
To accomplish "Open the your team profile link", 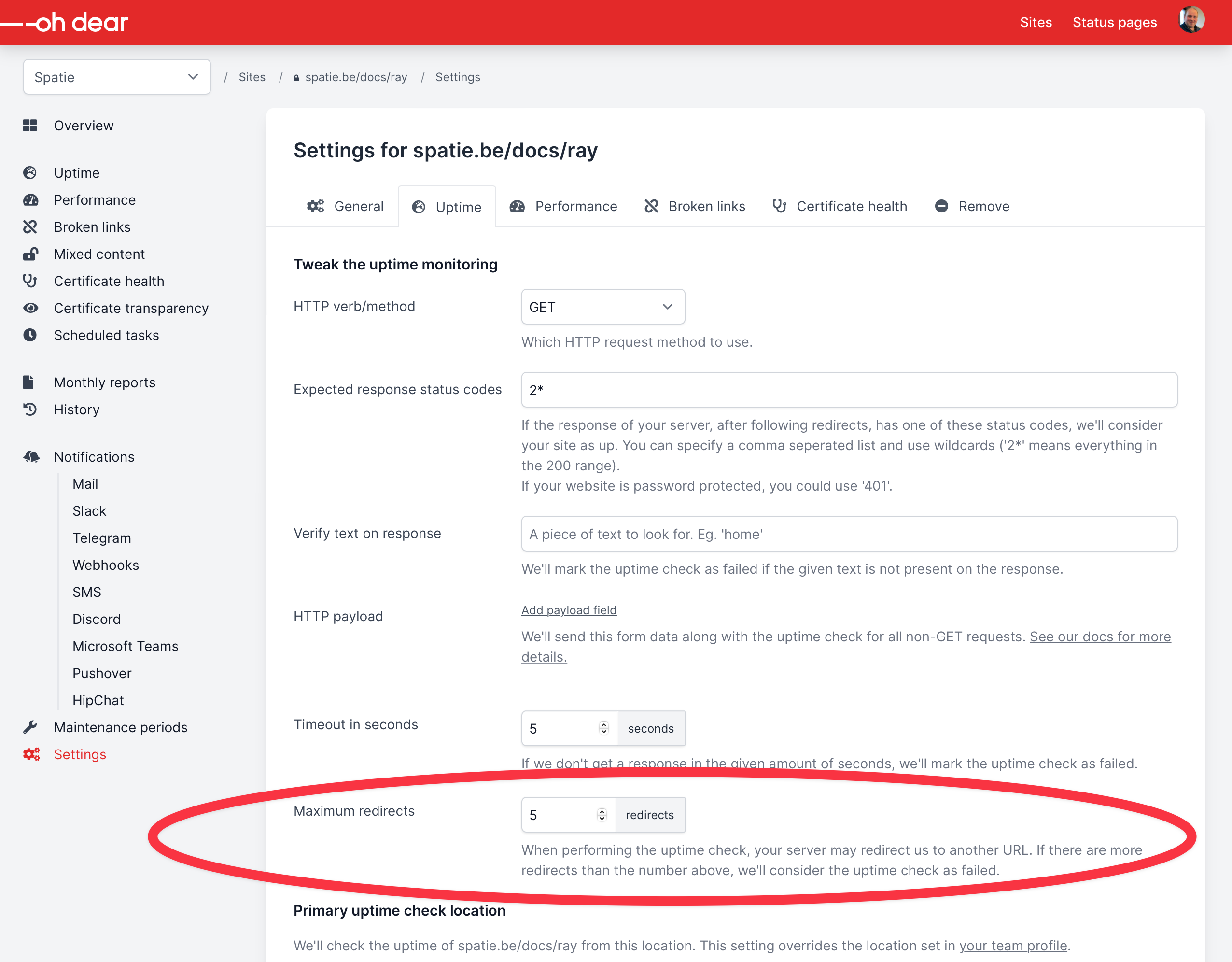I will point(1013,945).
